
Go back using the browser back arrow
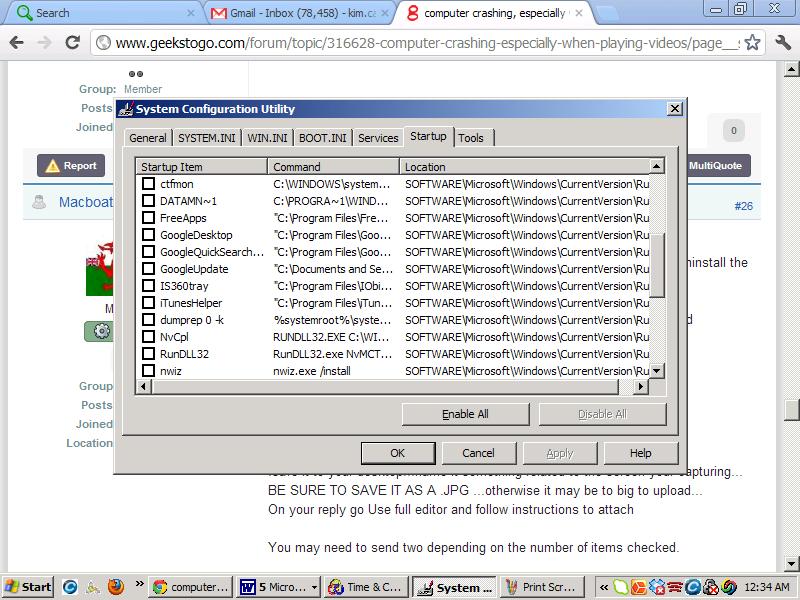point(16,42)
